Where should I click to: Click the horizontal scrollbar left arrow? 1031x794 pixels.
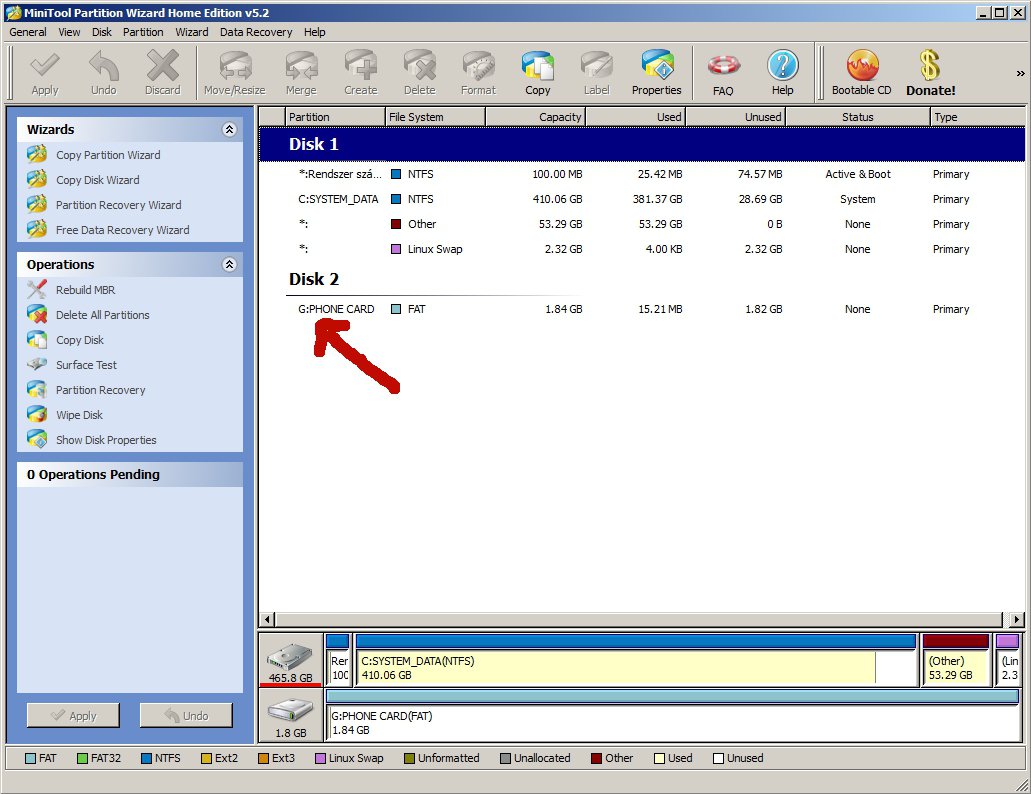tap(267, 619)
